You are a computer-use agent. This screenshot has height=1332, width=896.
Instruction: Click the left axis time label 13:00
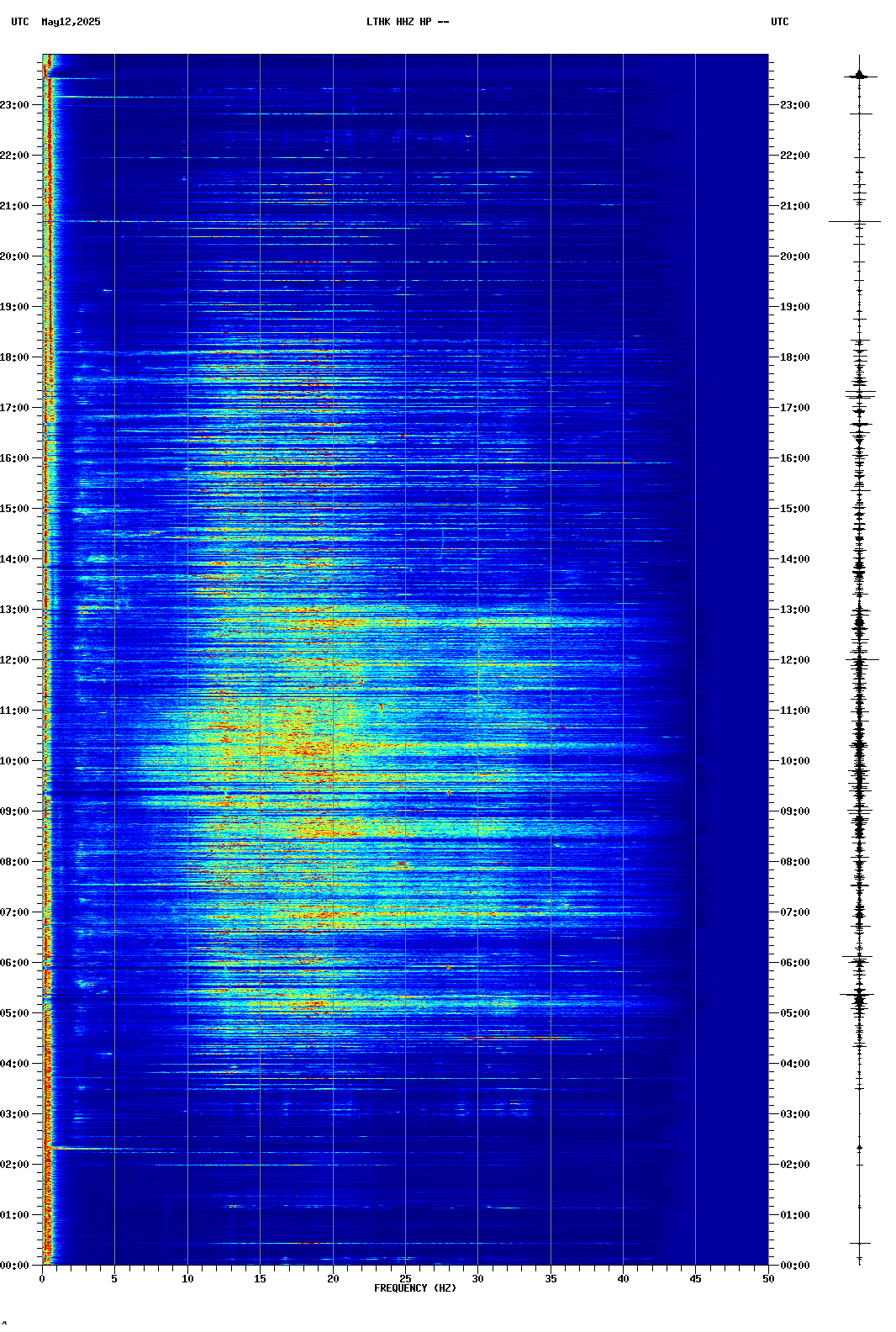point(14,610)
